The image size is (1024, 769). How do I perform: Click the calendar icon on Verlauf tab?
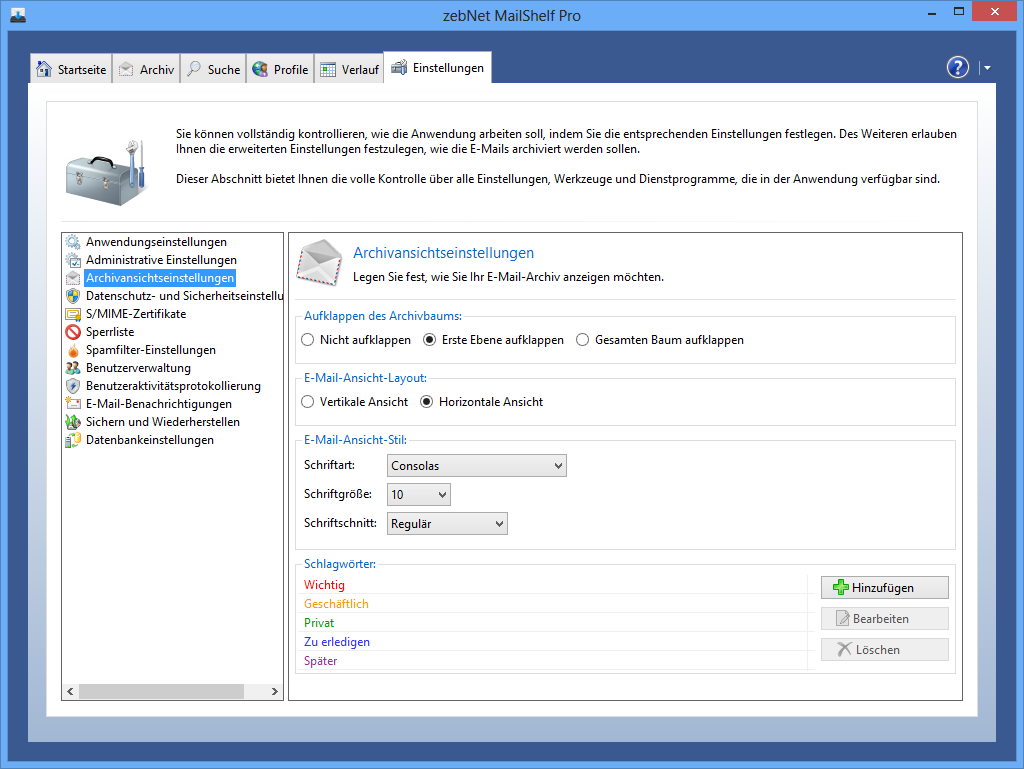click(328, 69)
